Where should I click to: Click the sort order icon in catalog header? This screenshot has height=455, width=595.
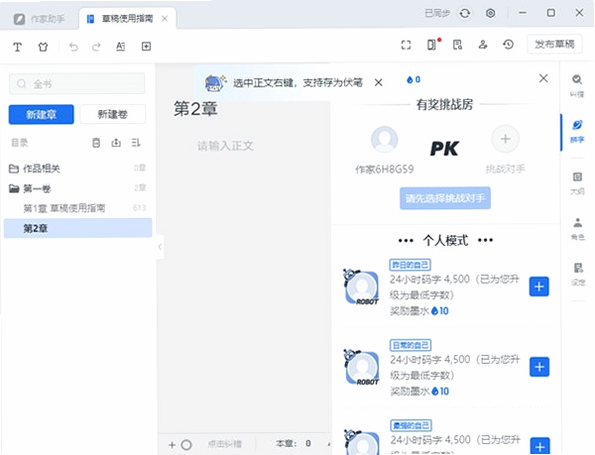click(136, 143)
